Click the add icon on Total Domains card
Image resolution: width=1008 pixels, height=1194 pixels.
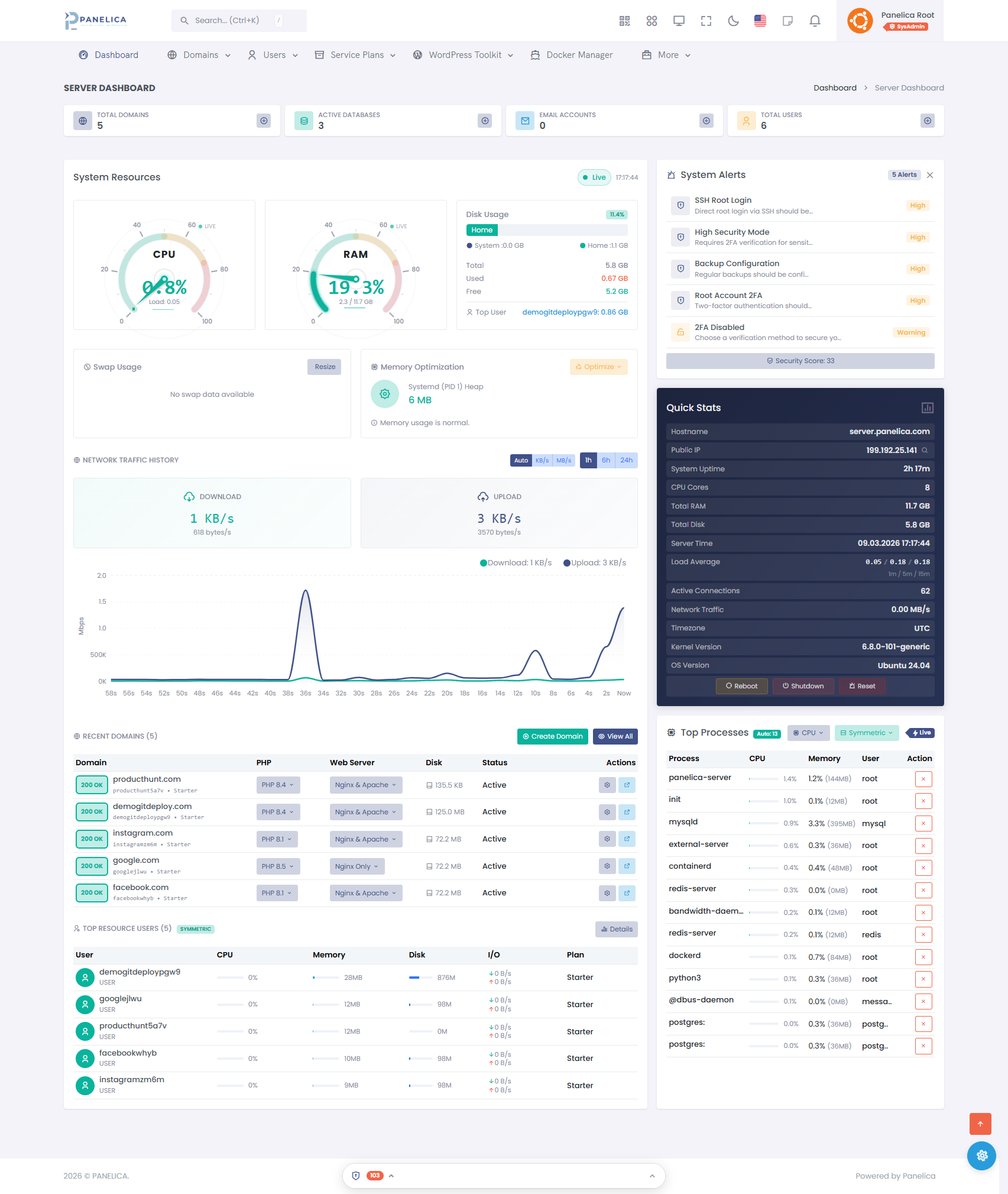click(x=264, y=121)
